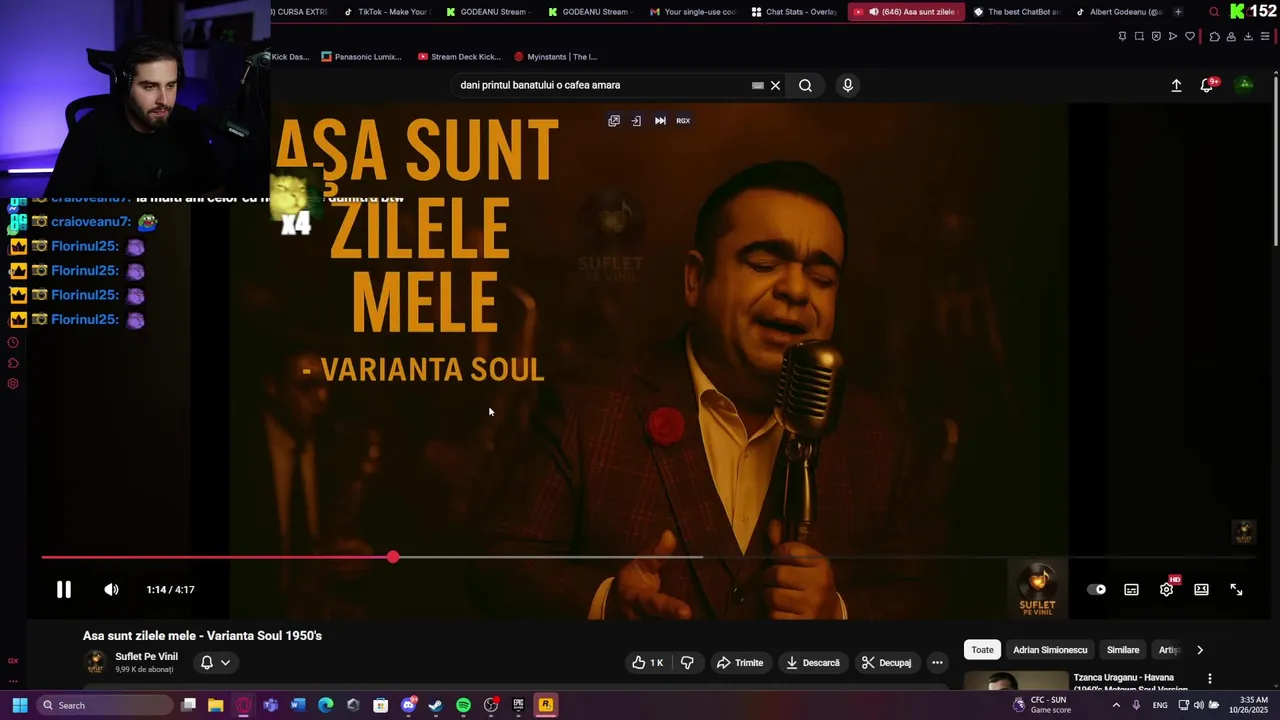Switch to the Chat Stats - Overlay browser tab

[794, 12]
